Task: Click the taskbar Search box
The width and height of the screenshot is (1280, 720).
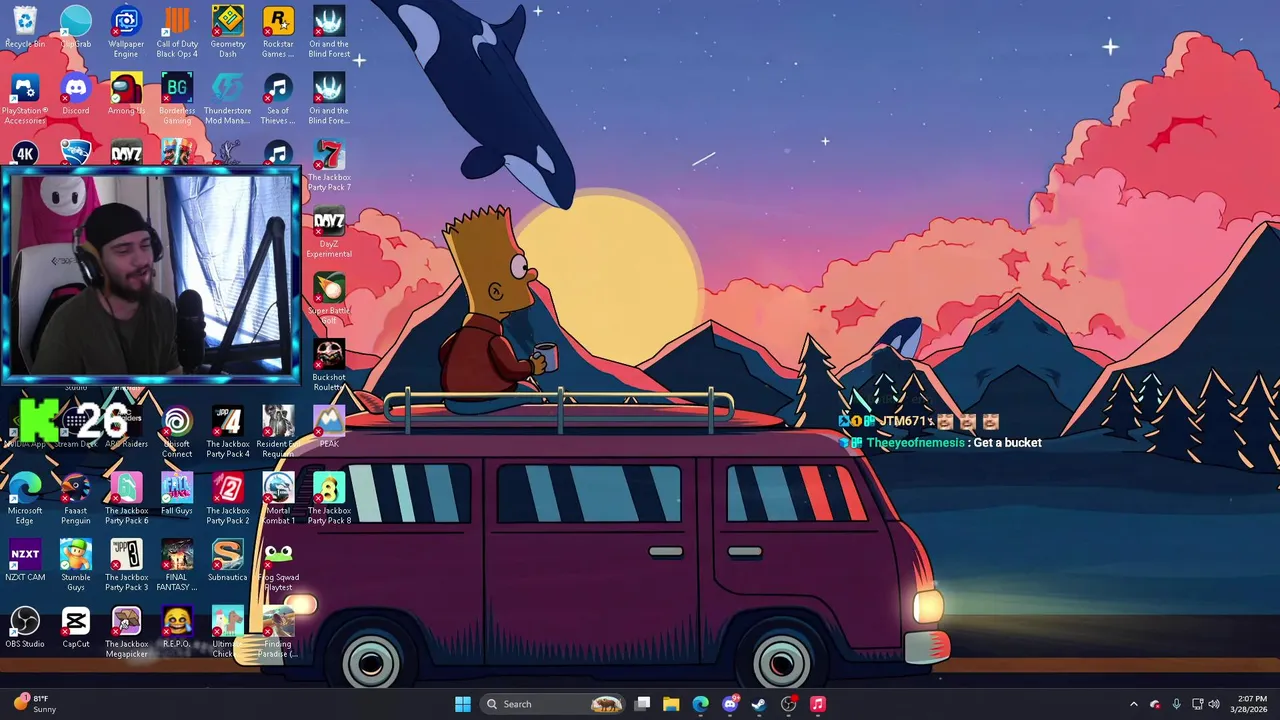Action: pyautogui.click(x=552, y=704)
